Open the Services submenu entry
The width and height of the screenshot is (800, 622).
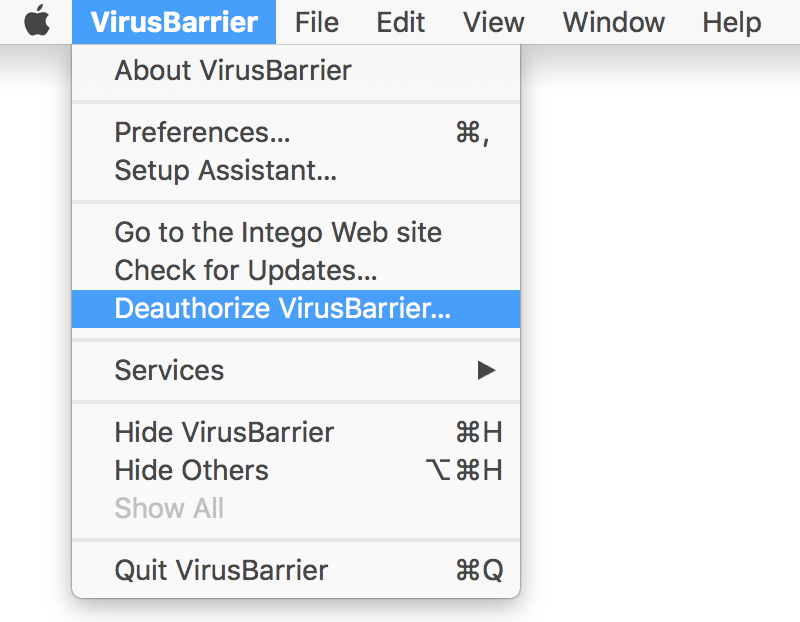(170, 370)
